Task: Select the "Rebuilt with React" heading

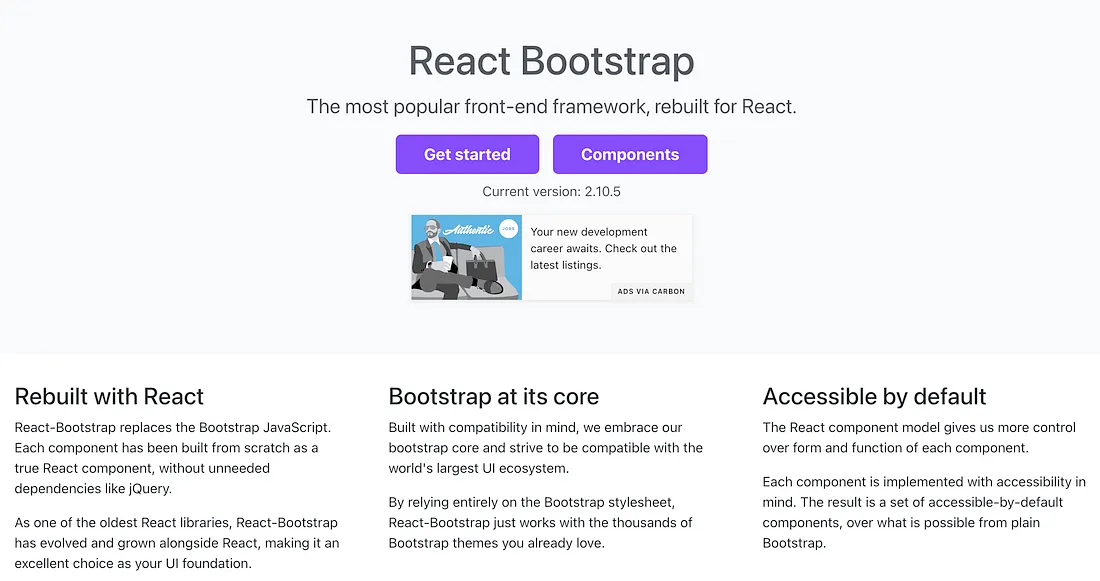Action: [x=109, y=396]
